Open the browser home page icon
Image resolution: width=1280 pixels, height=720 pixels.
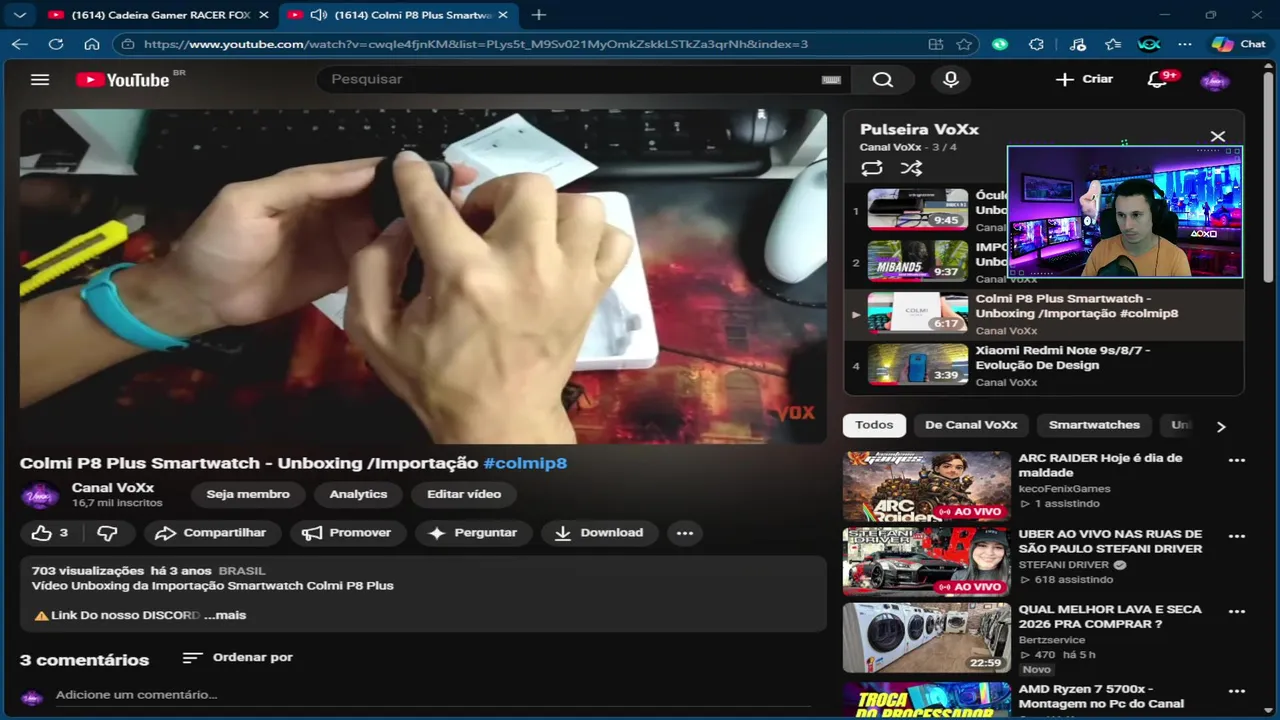[x=92, y=44]
